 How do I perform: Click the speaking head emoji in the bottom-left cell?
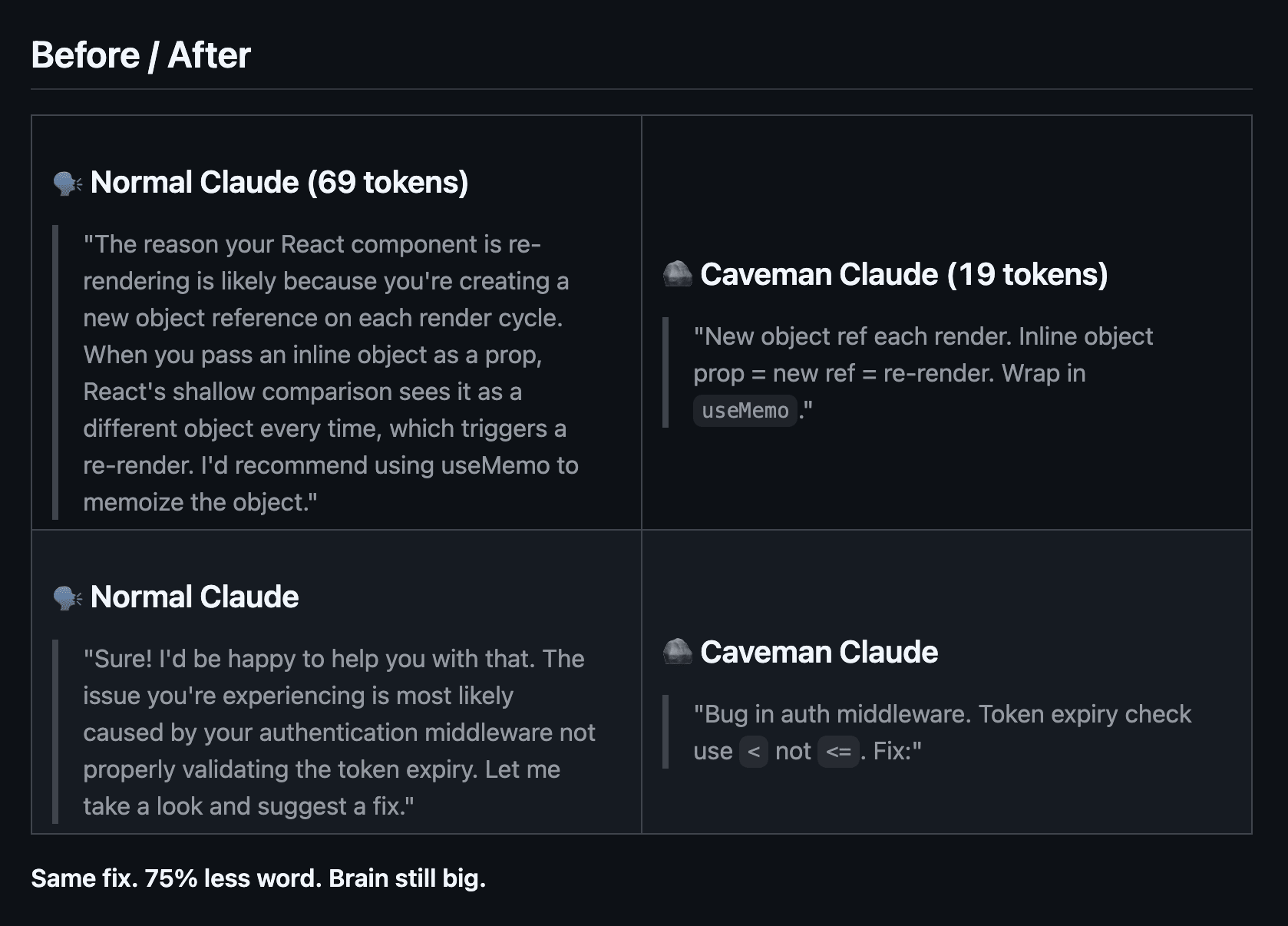pos(68,597)
